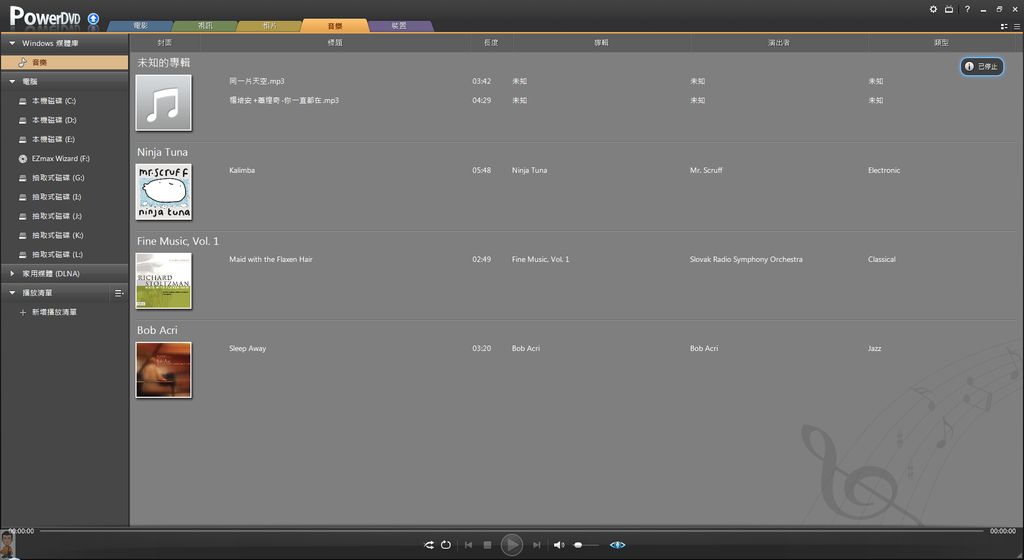Click the 封面 column header
This screenshot has height=560, width=1024.
click(x=165, y=42)
